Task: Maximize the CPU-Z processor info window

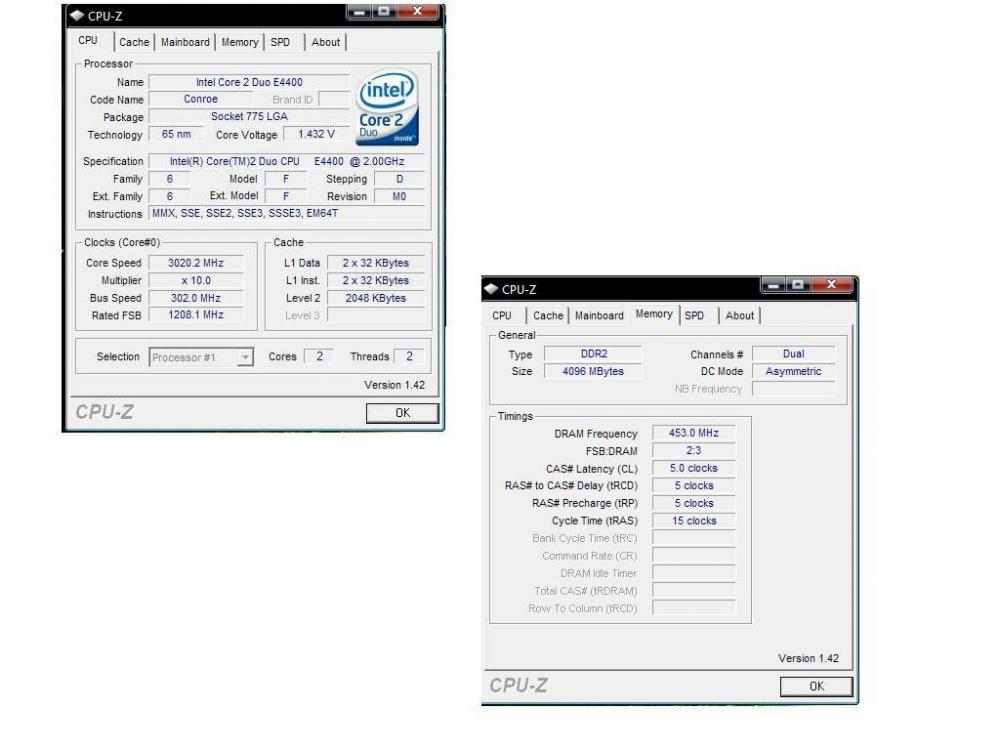Action: pos(385,14)
